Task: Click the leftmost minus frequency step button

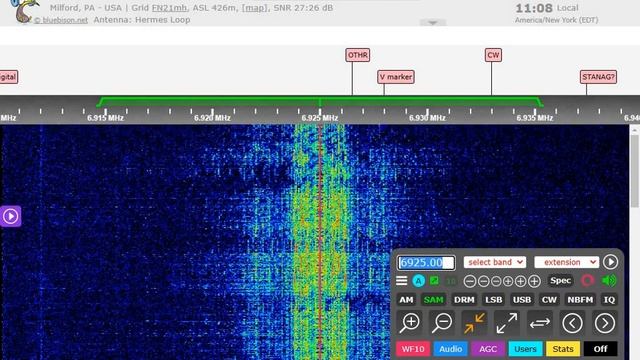Action: (x=470, y=281)
